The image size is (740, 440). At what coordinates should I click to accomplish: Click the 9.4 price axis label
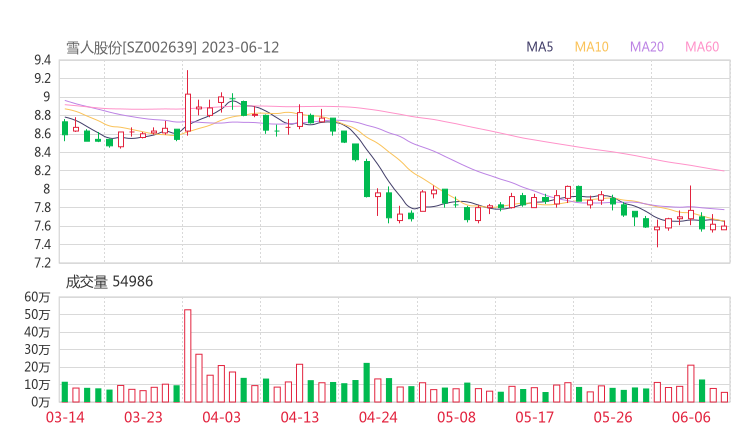click(x=42, y=60)
